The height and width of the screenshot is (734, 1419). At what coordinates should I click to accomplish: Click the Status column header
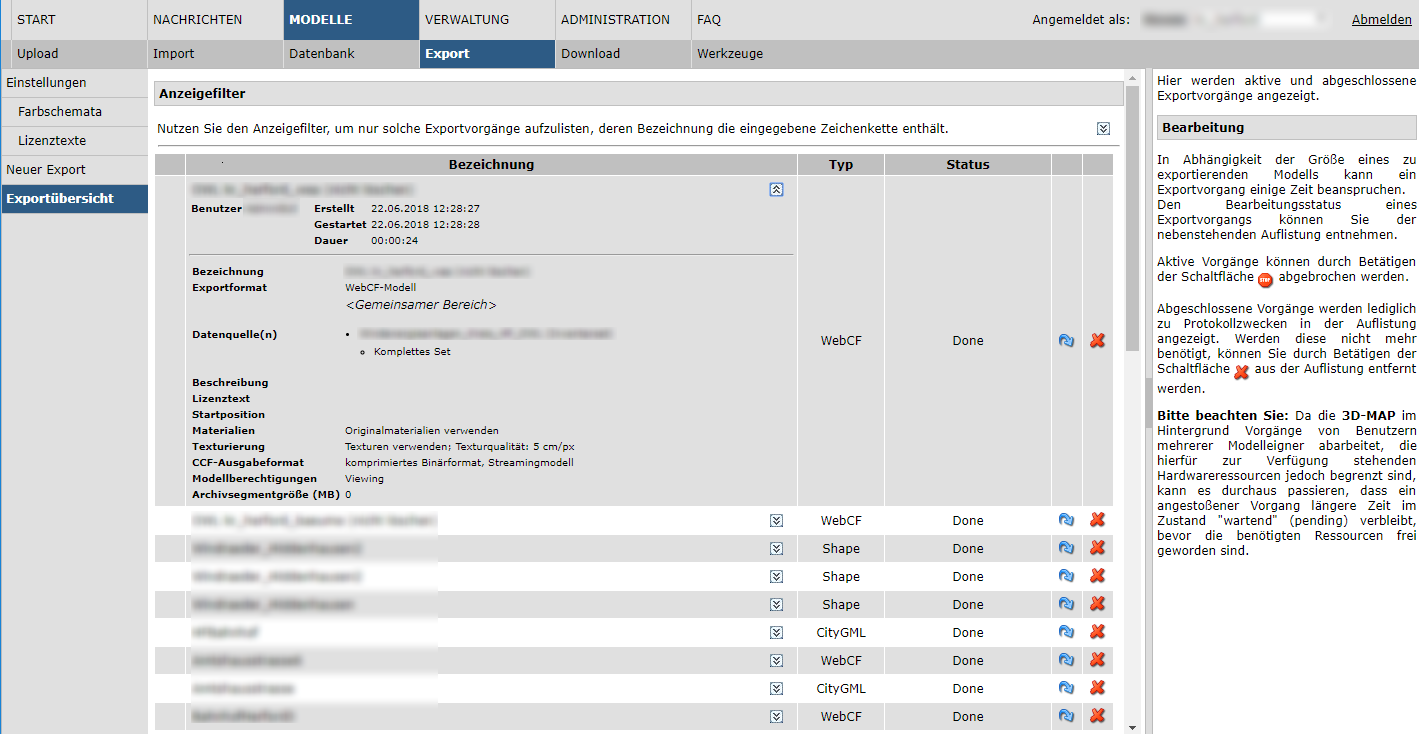tap(968, 165)
